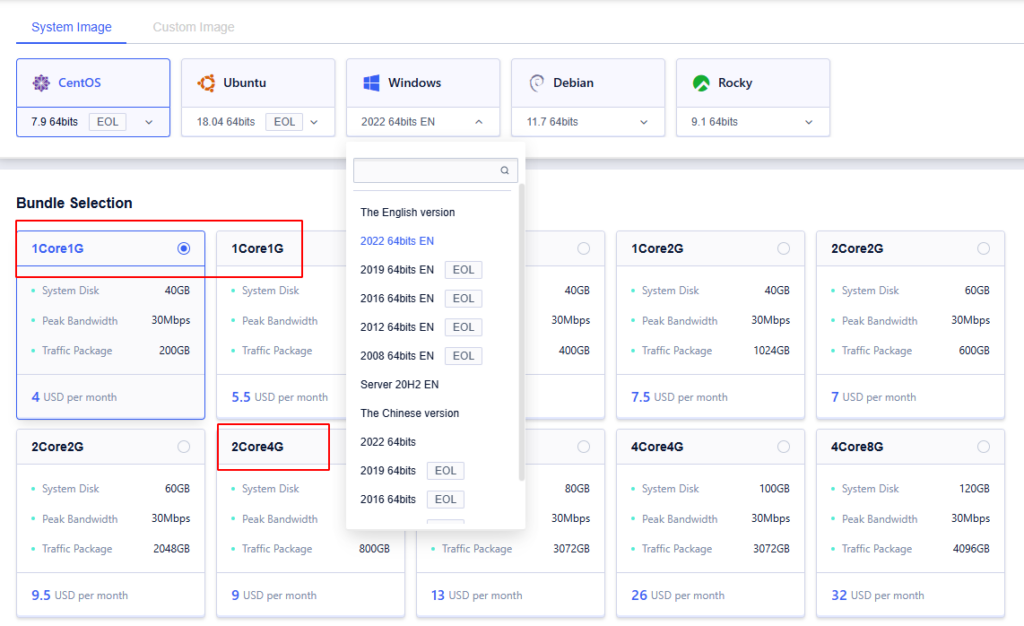
Task: Choose 2012 64bits EN from the version list
Action: (x=397, y=327)
